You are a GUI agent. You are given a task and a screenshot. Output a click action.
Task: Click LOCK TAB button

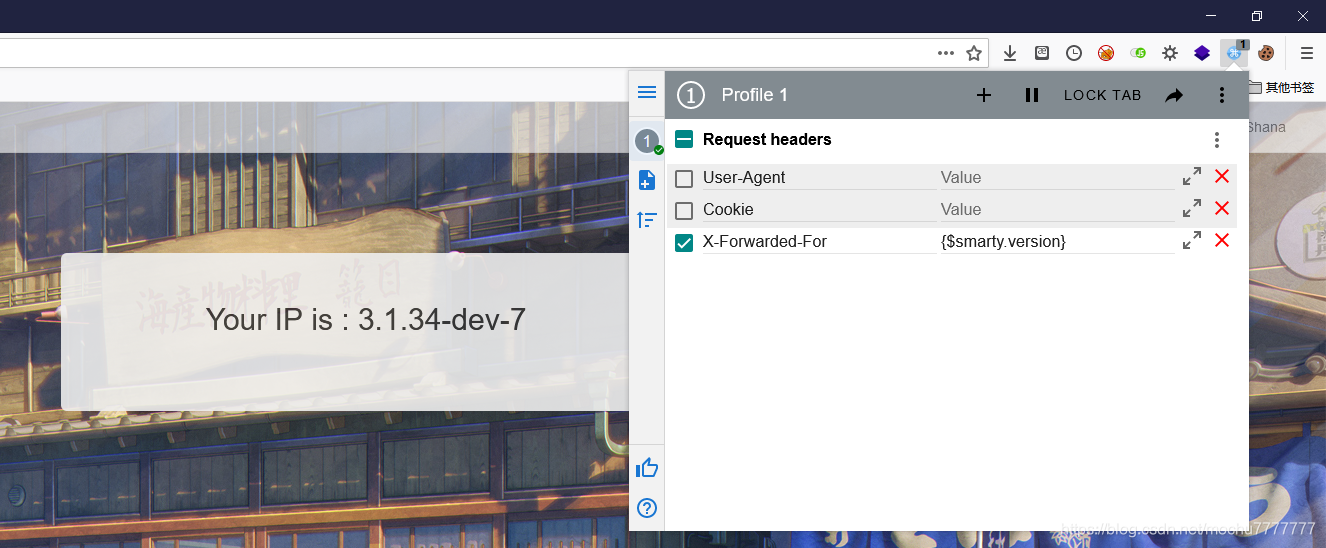click(x=1102, y=95)
